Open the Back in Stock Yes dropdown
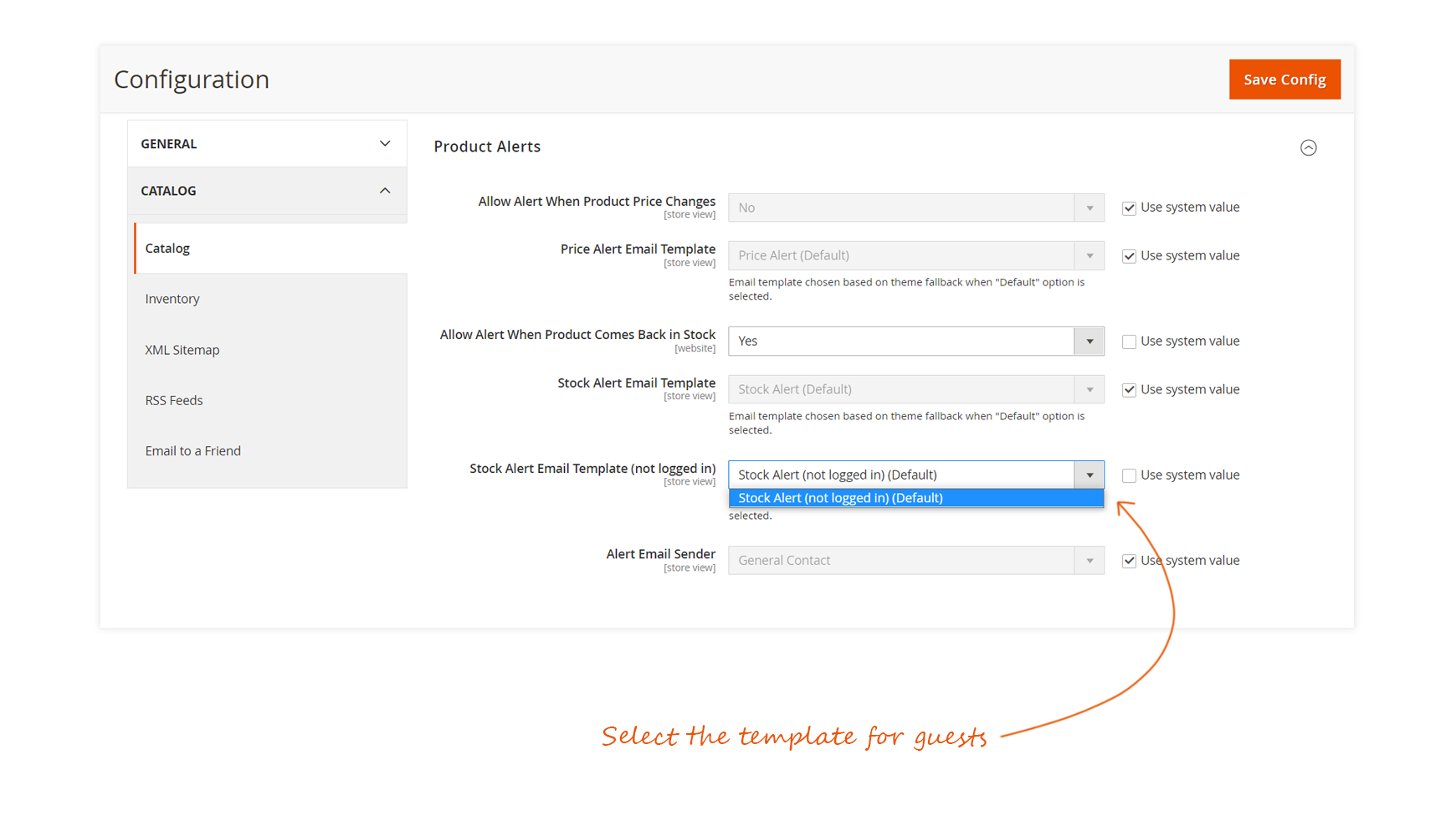Screen dimensions: 1456x837 pos(902,341)
